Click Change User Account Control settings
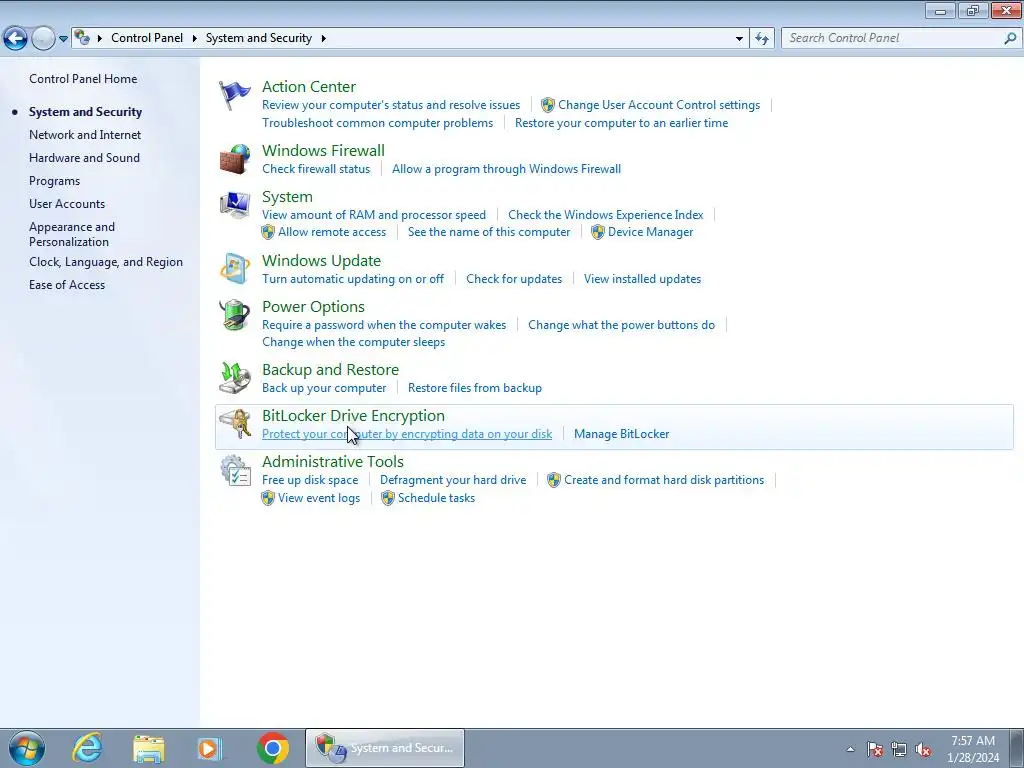 [659, 105]
